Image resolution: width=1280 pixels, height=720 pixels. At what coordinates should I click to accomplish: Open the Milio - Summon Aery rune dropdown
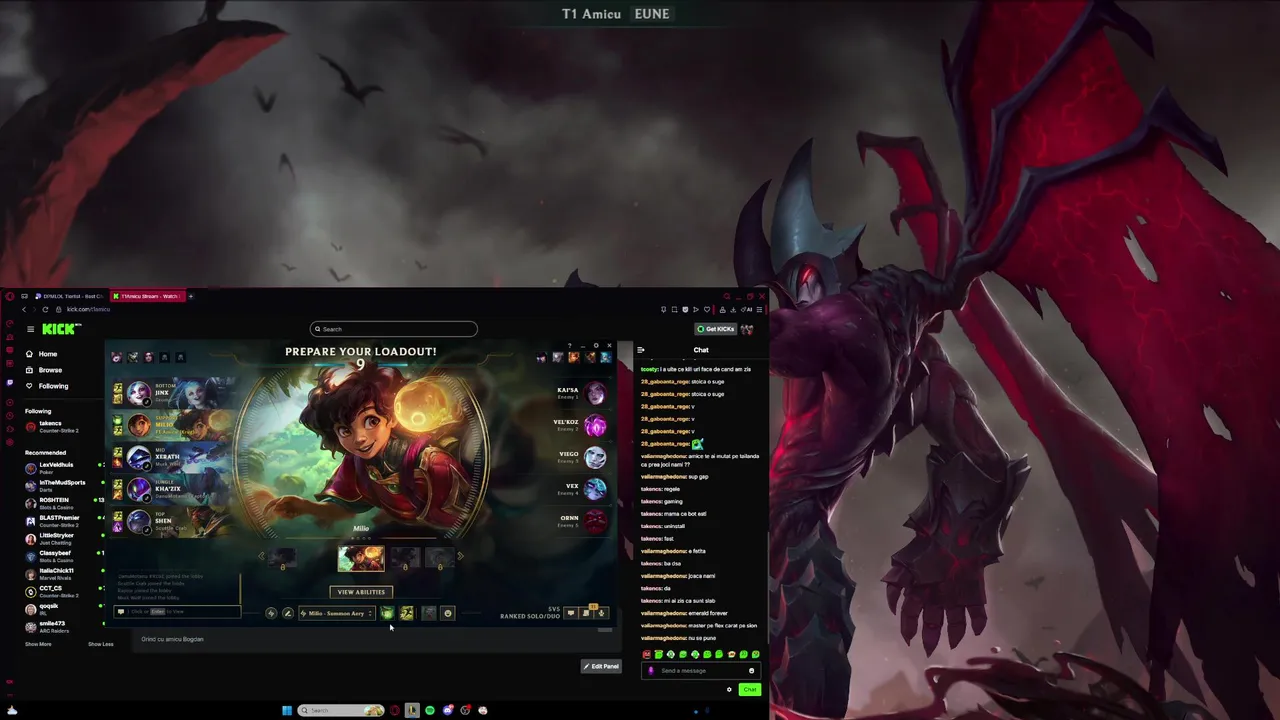pyautogui.click(x=338, y=613)
